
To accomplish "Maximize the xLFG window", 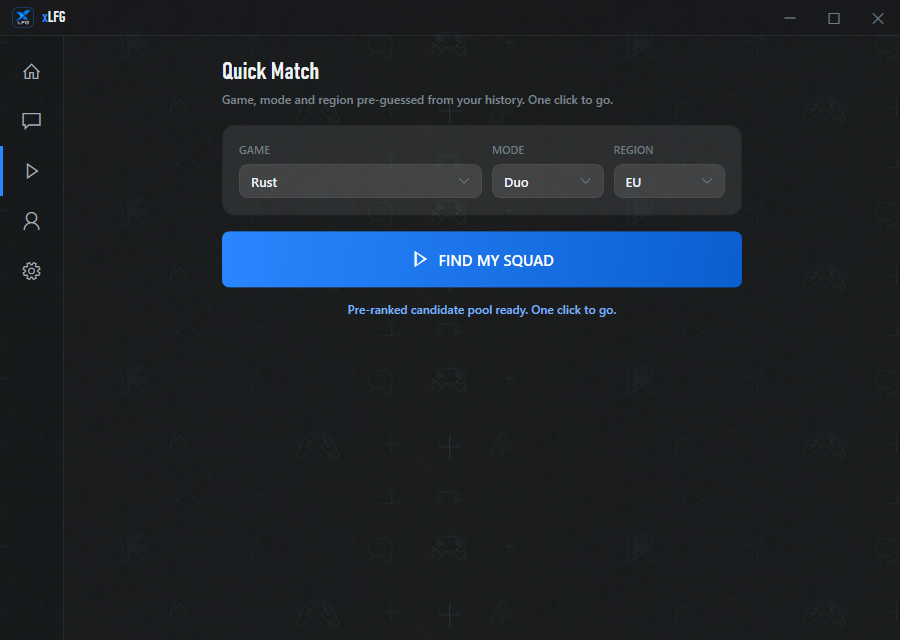I will point(834,18).
